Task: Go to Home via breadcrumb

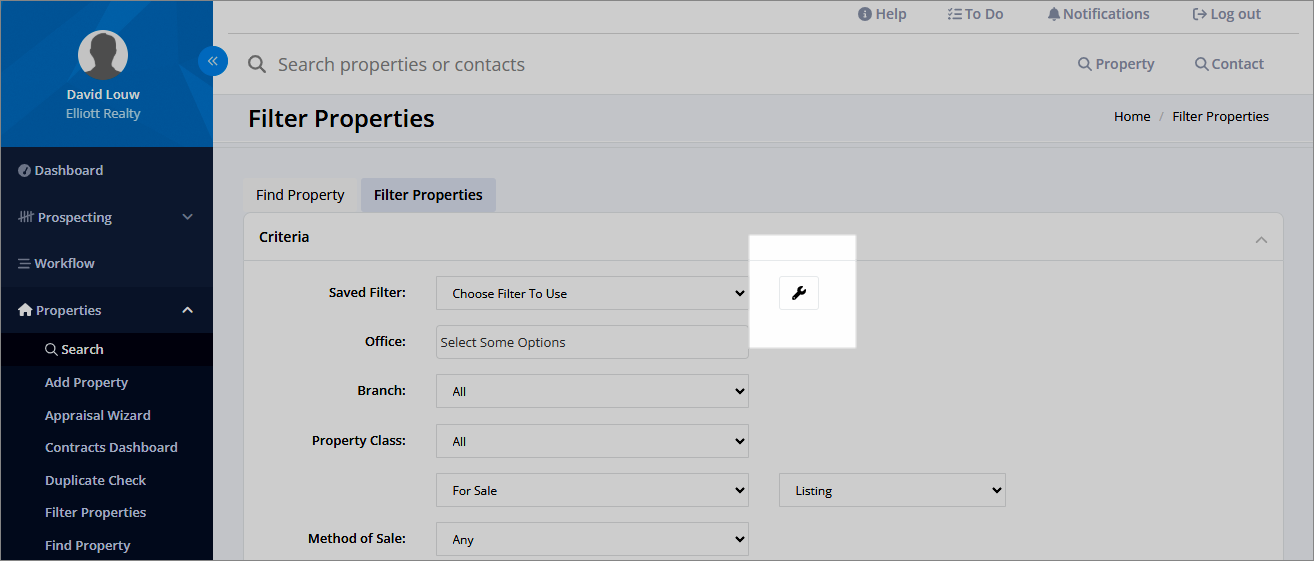Action: pos(1132,117)
